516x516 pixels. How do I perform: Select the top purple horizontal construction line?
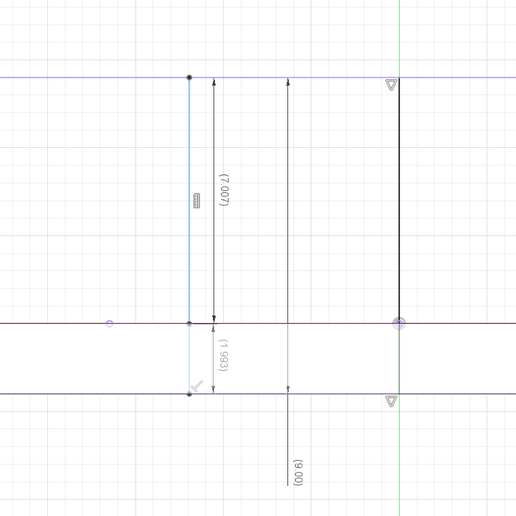(x=258, y=77)
